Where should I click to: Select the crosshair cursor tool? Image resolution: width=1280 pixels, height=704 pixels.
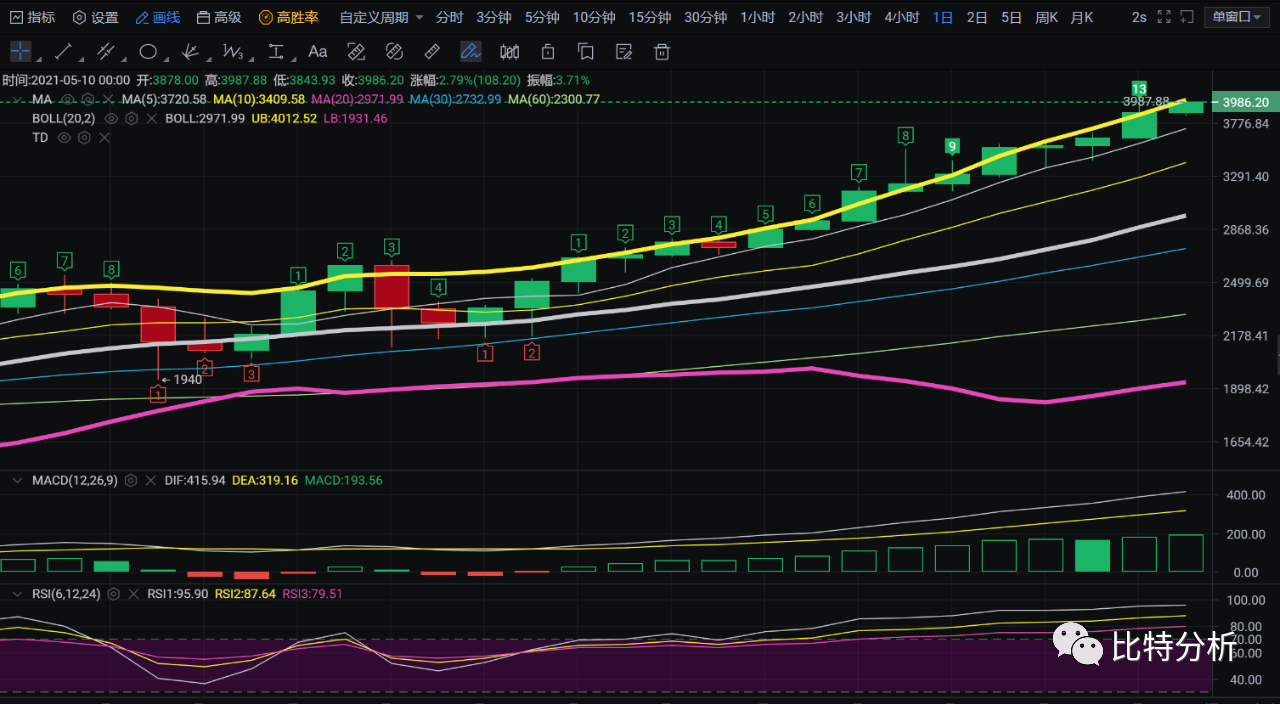coord(21,52)
